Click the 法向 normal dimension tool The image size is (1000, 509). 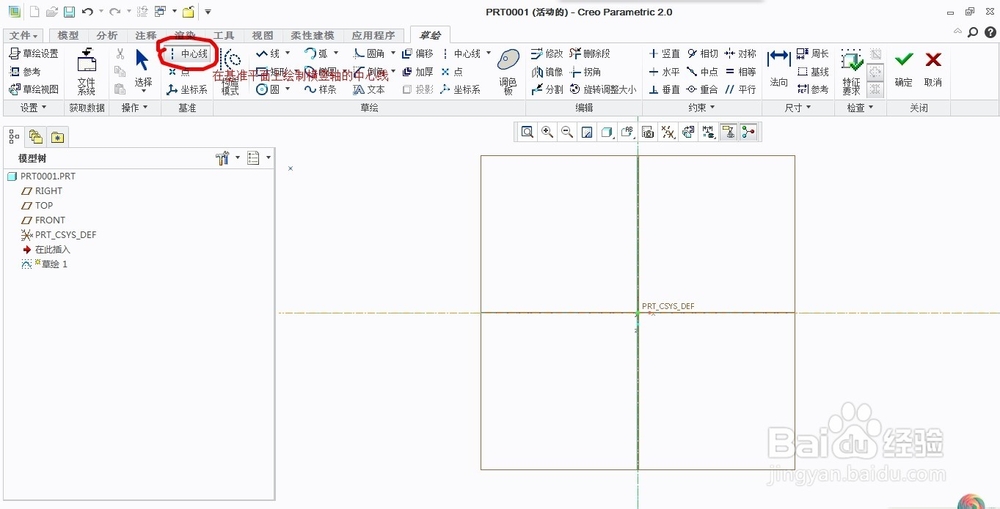click(x=779, y=68)
